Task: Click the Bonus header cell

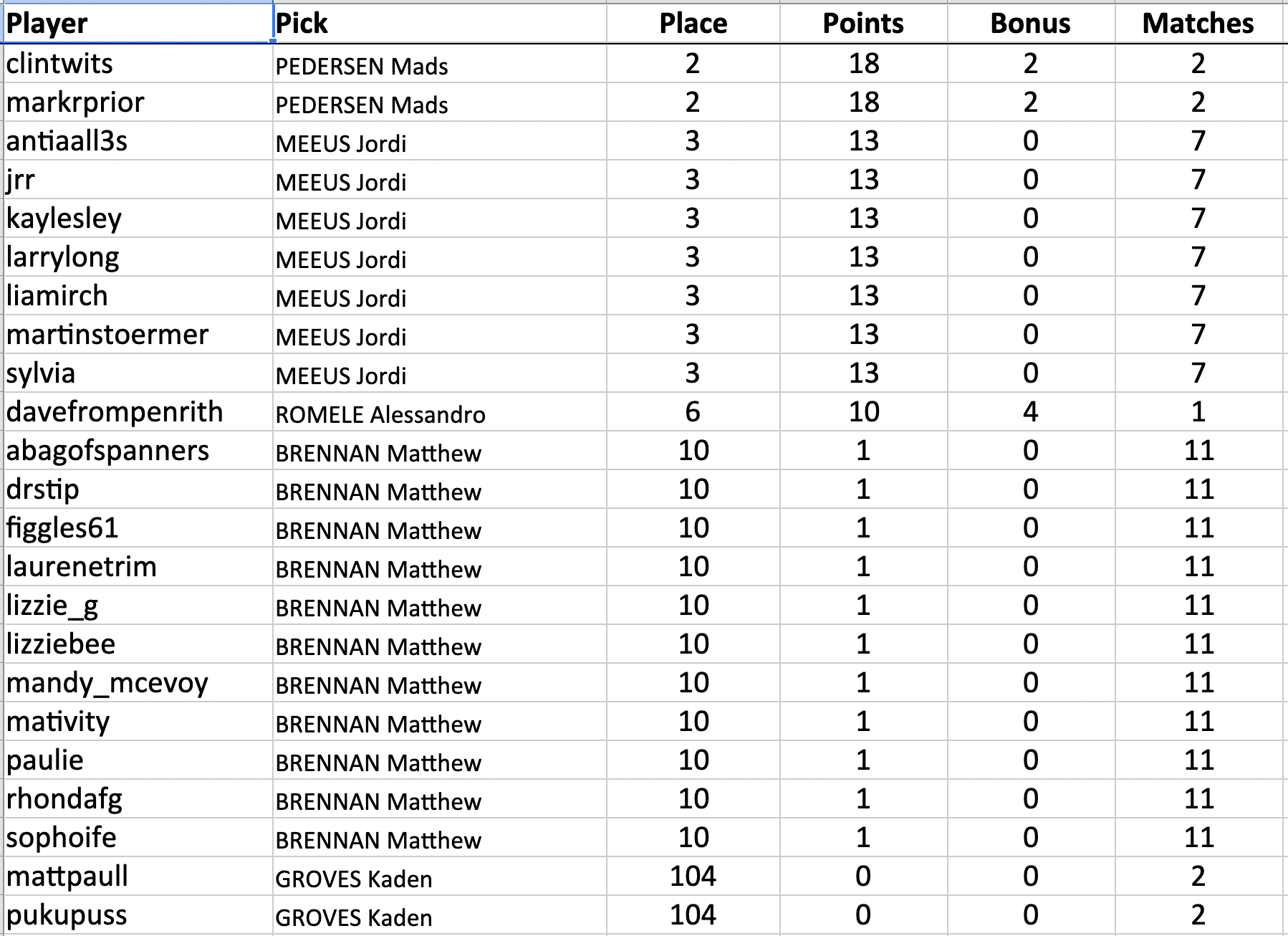Action: pos(1031,24)
